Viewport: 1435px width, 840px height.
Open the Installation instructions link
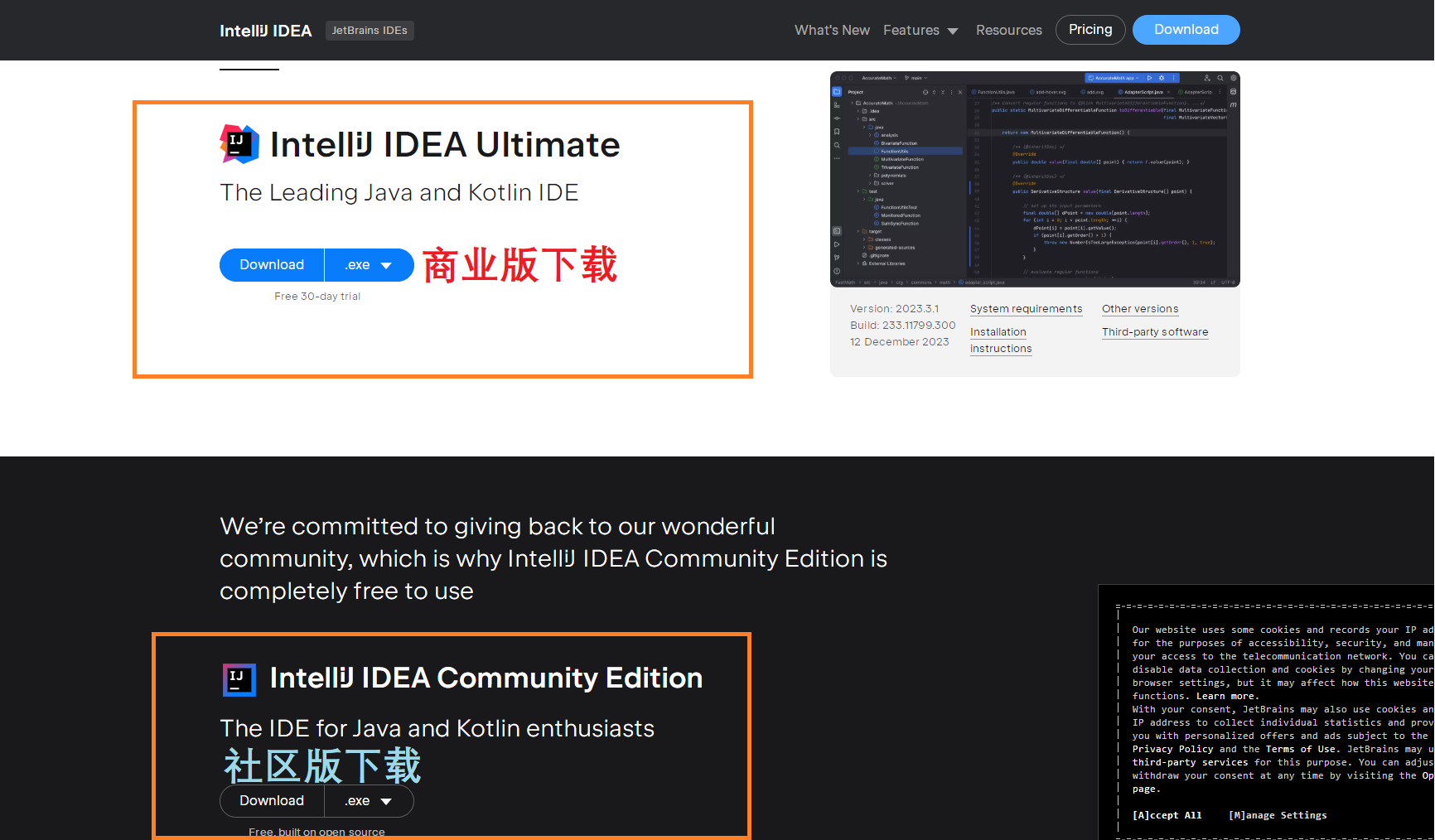tap(1001, 340)
